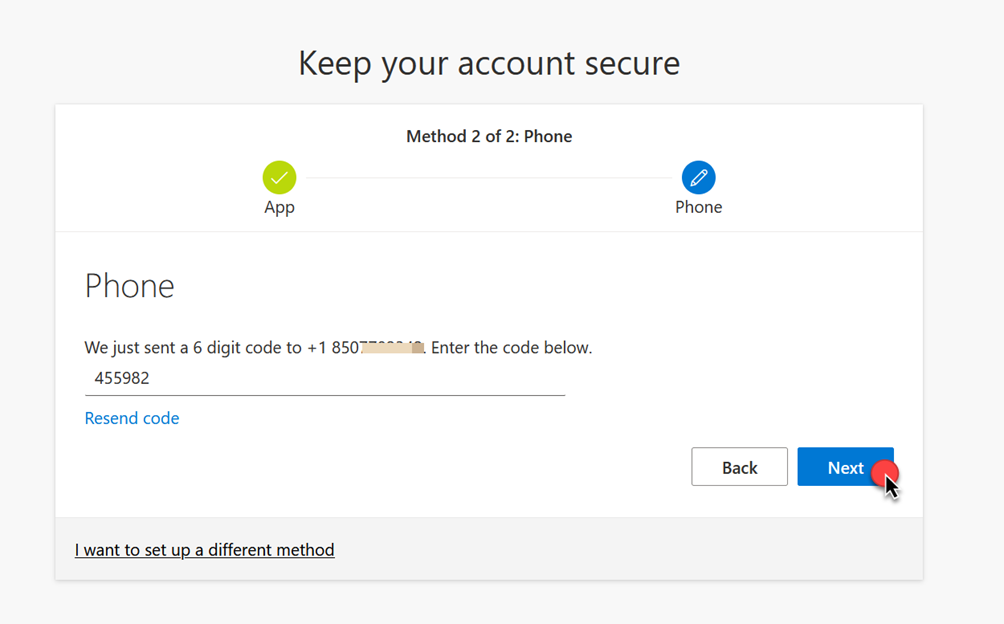Select the Phone step label text
This screenshot has height=624, width=1004.
click(698, 207)
